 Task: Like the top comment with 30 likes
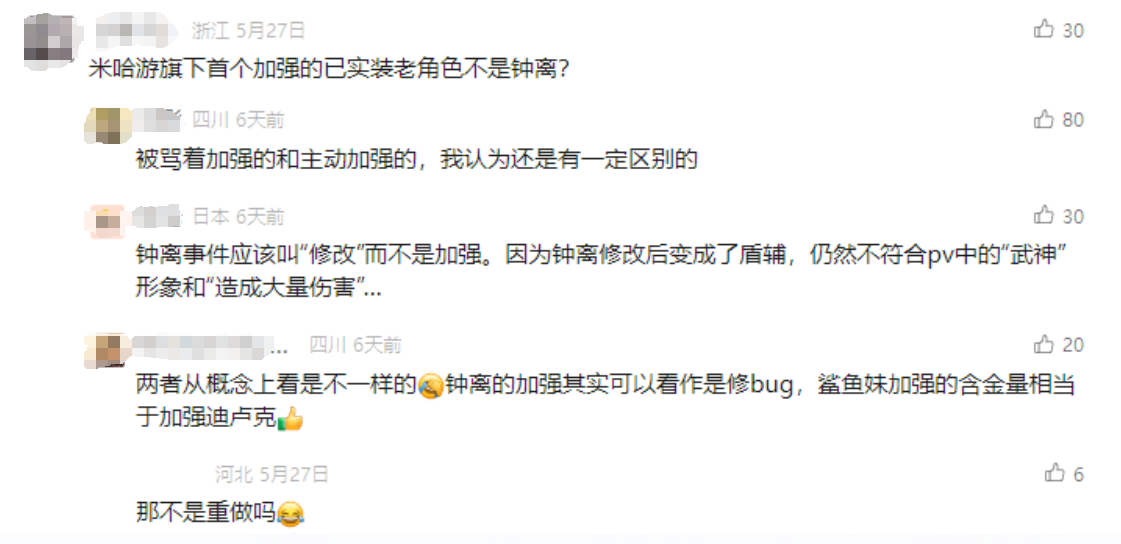click(1044, 29)
